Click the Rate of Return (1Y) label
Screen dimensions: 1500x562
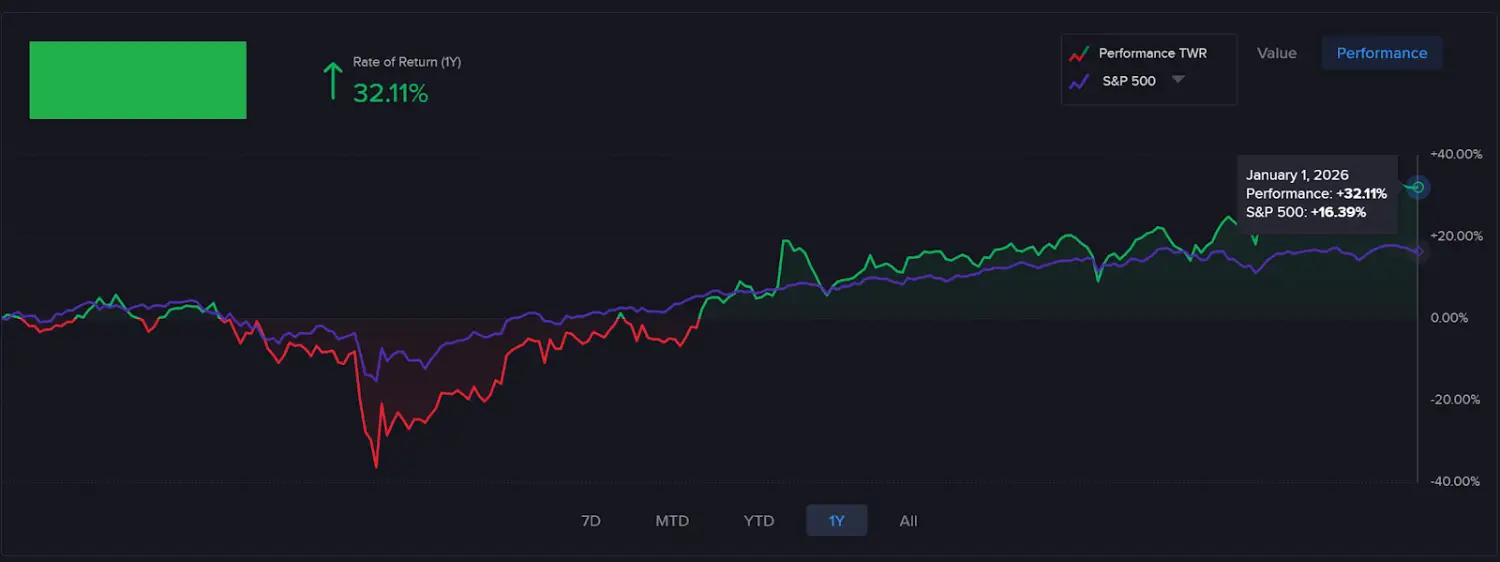coord(406,62)
